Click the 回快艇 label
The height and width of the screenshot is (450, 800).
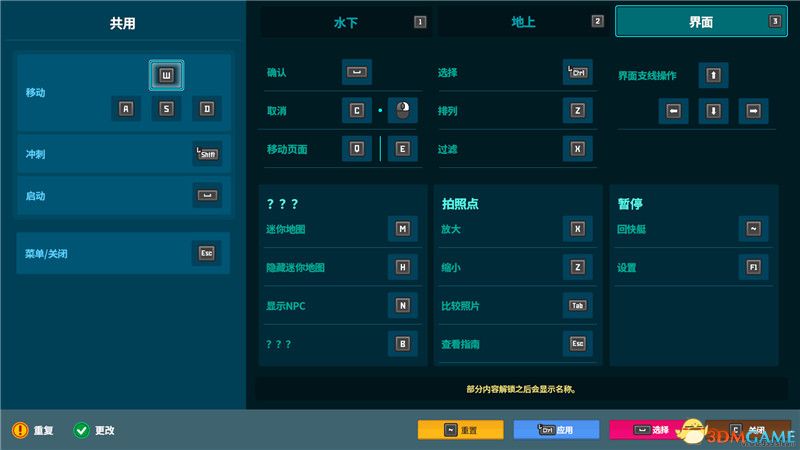631,229
